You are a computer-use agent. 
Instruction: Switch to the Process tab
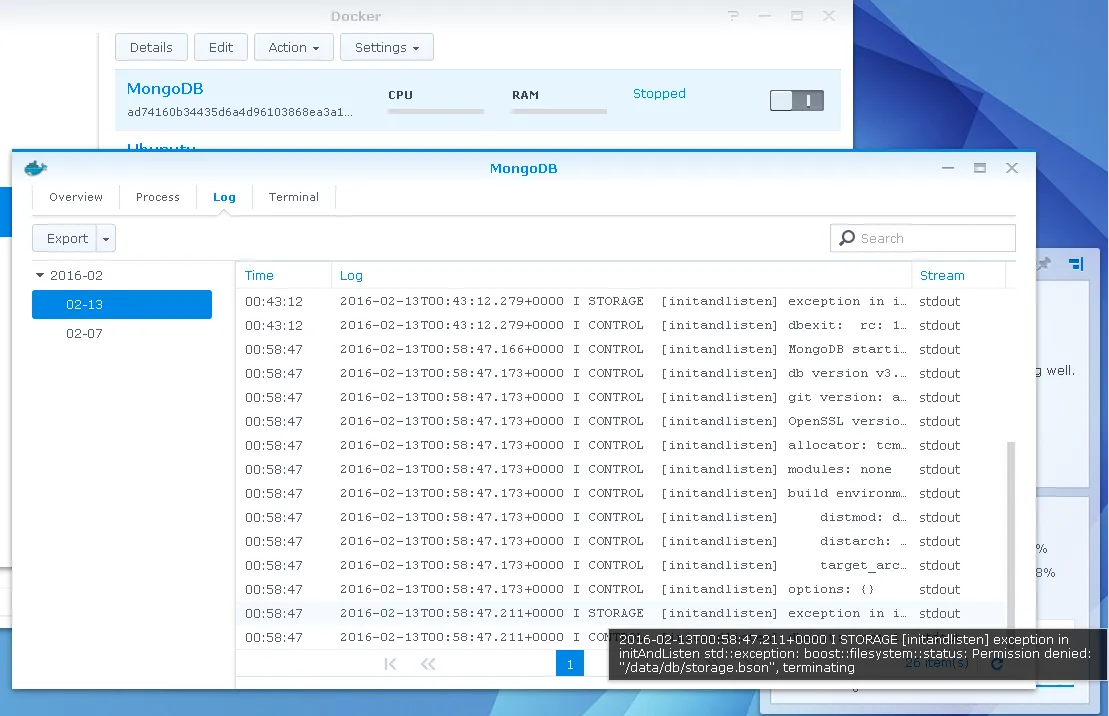pyautogui.click(x=158, y=197)
